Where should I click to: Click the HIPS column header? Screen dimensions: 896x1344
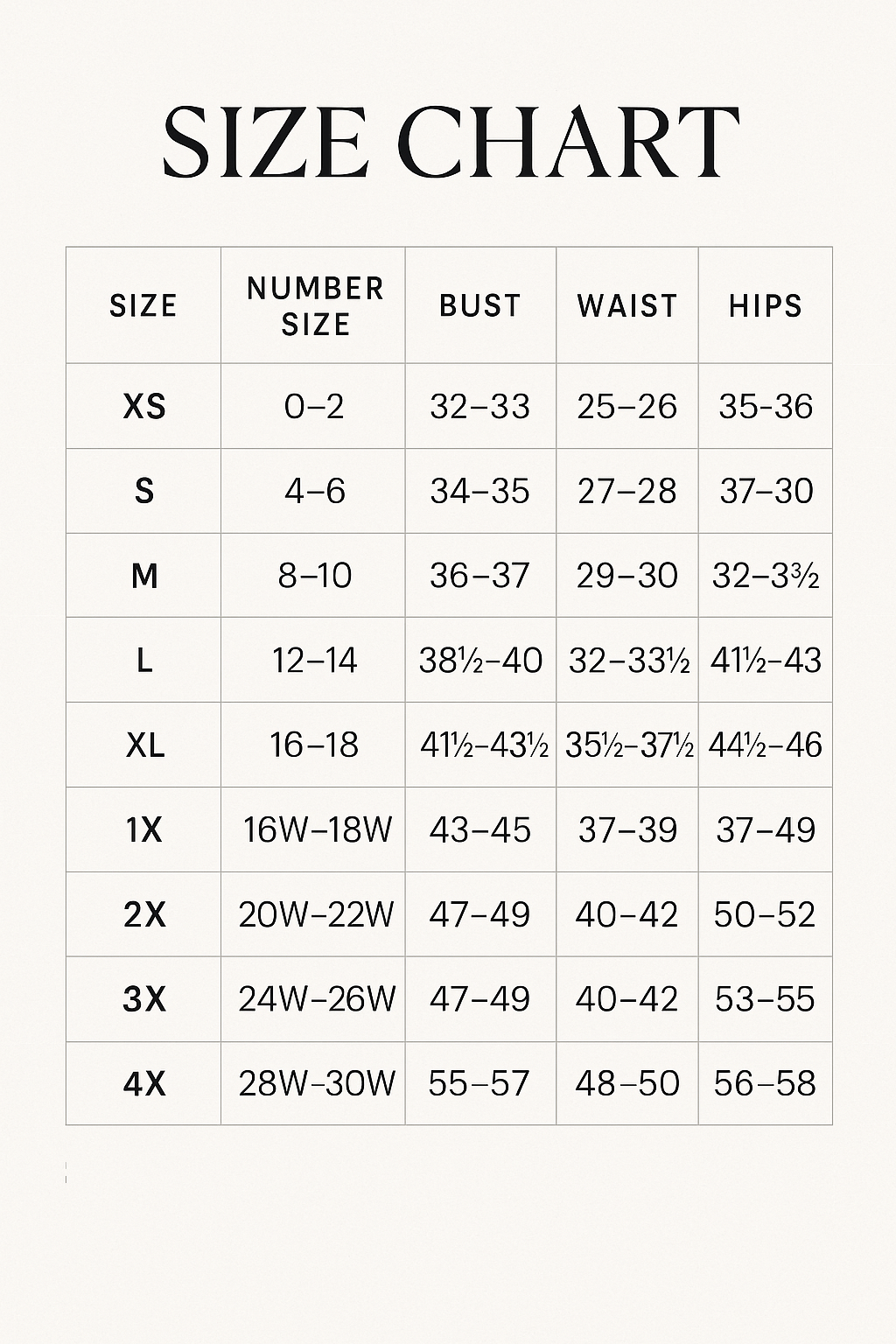coord(766,305)
